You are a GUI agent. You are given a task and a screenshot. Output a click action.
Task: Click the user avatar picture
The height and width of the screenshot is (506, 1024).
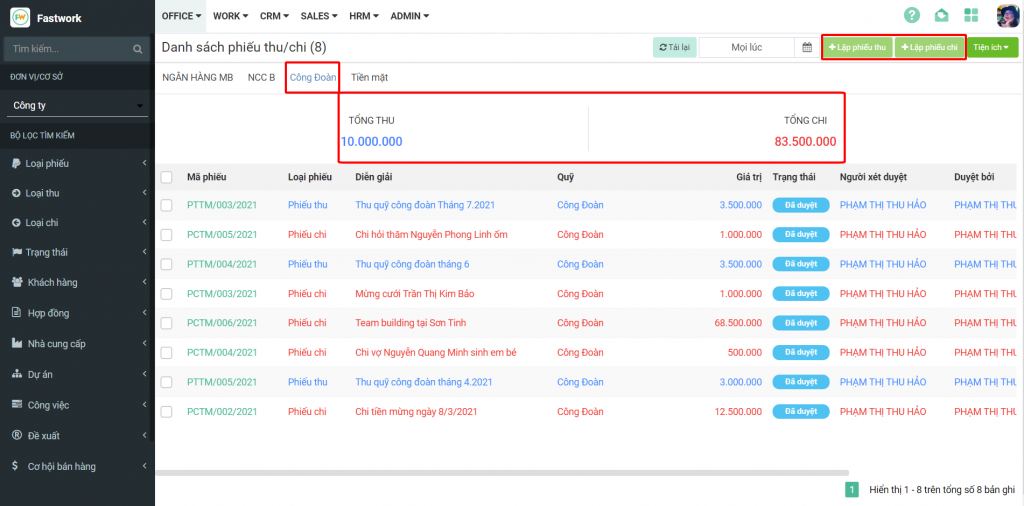point(1007,15)
